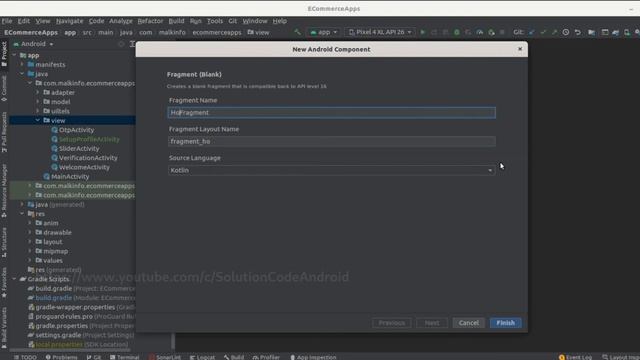Click the Git Rollback undo icon
Image resolution: width=640 pixels, height=360 pixels.
click(578, 32)
